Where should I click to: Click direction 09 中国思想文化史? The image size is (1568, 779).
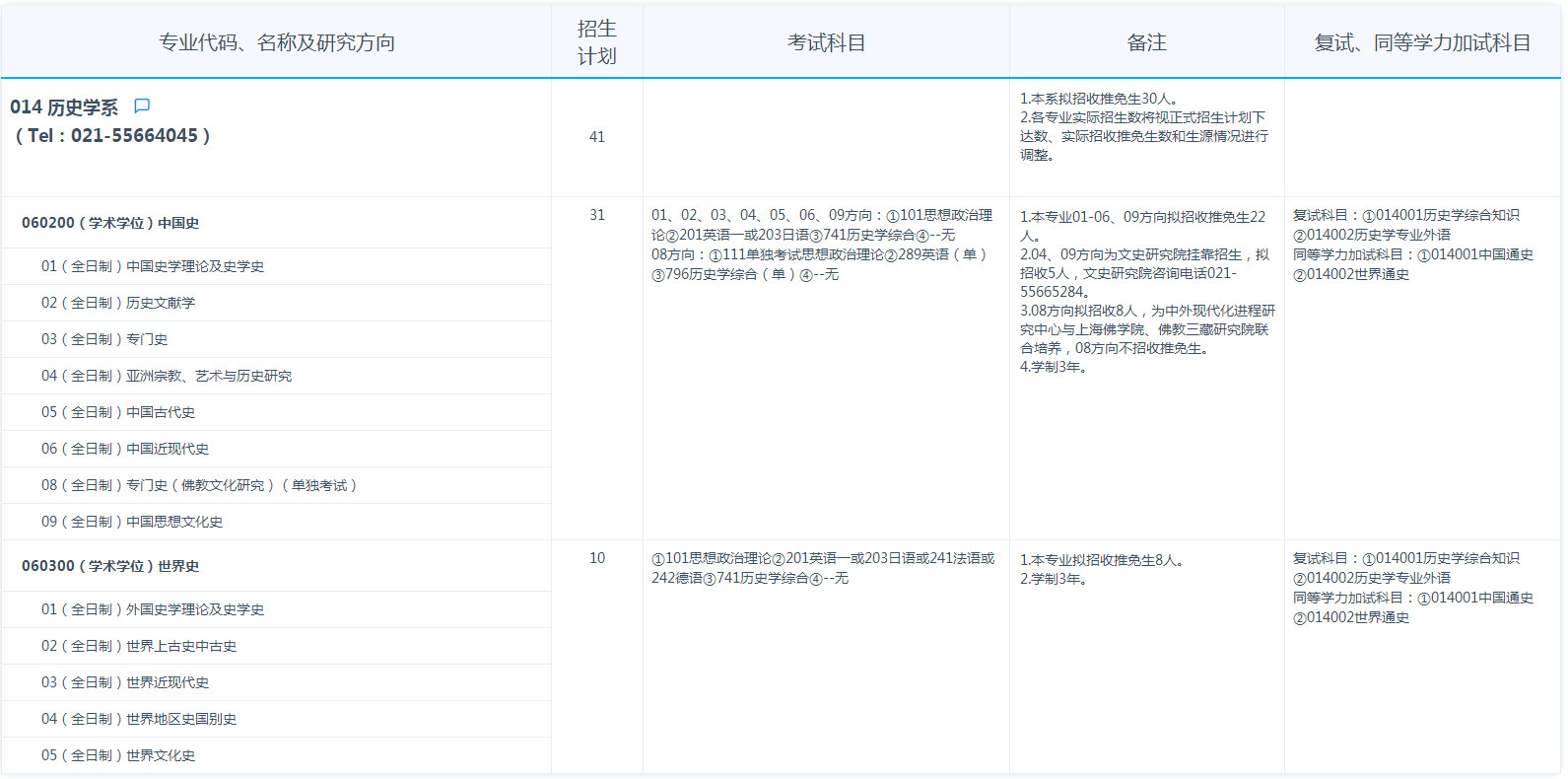132,522
